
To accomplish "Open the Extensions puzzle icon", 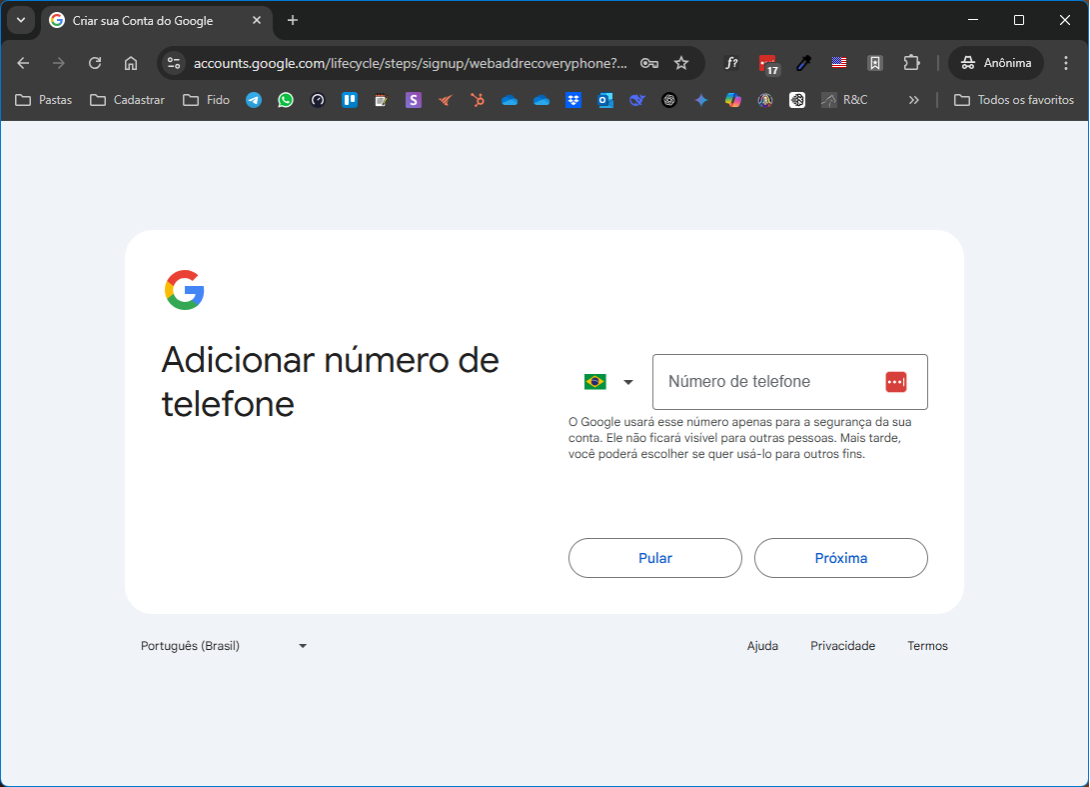I will (x=911, y=63).
